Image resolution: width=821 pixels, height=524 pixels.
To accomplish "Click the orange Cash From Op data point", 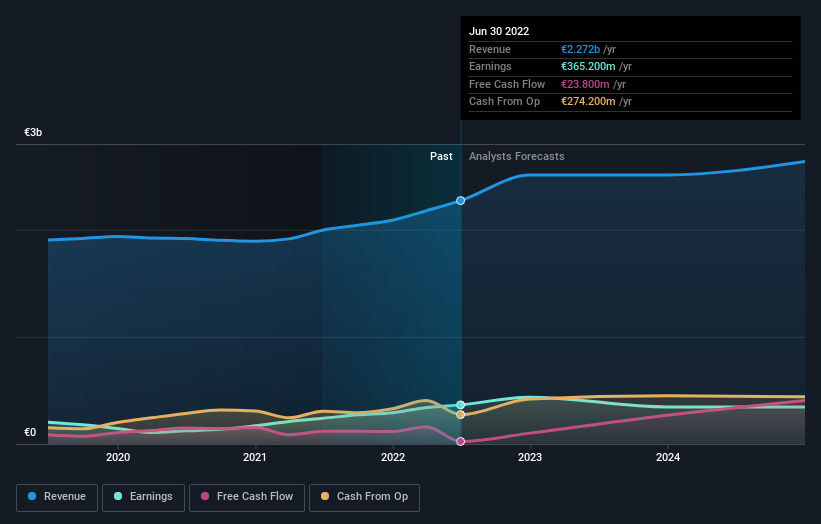I will coord(460,415).
